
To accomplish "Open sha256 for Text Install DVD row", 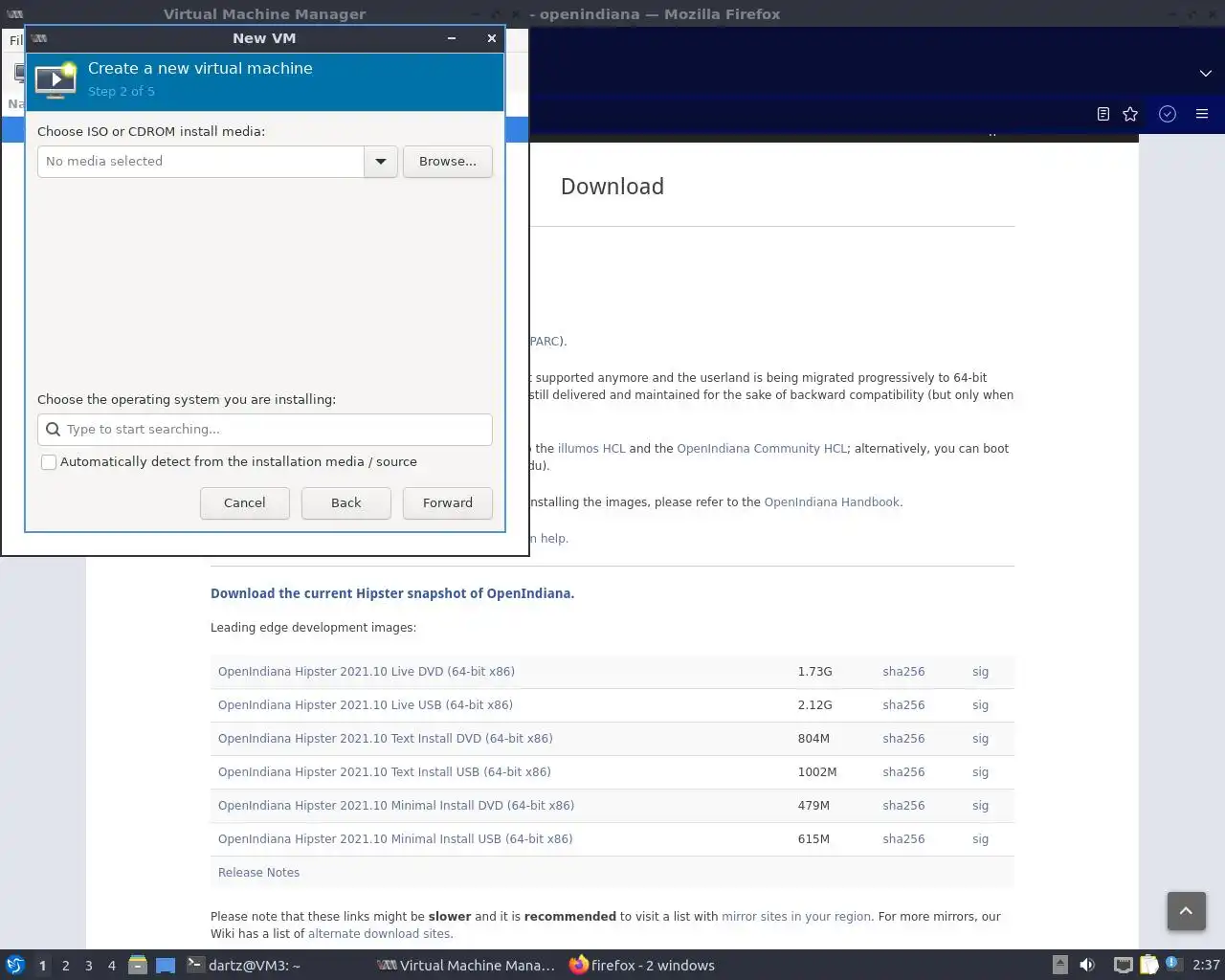I will point(903,739).
